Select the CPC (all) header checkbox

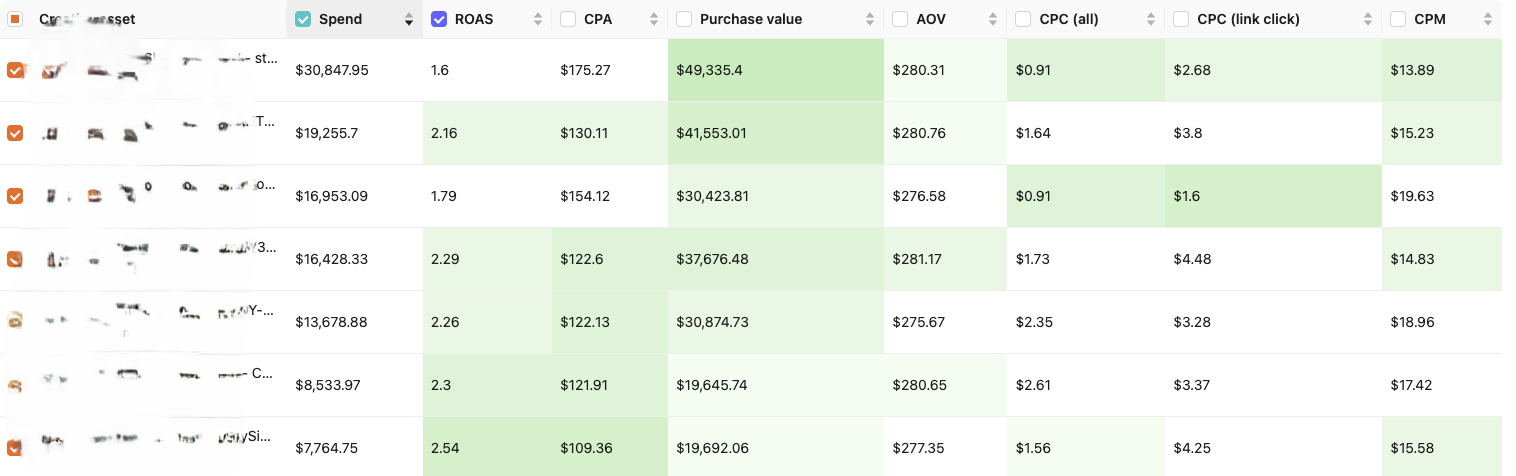1023,19
